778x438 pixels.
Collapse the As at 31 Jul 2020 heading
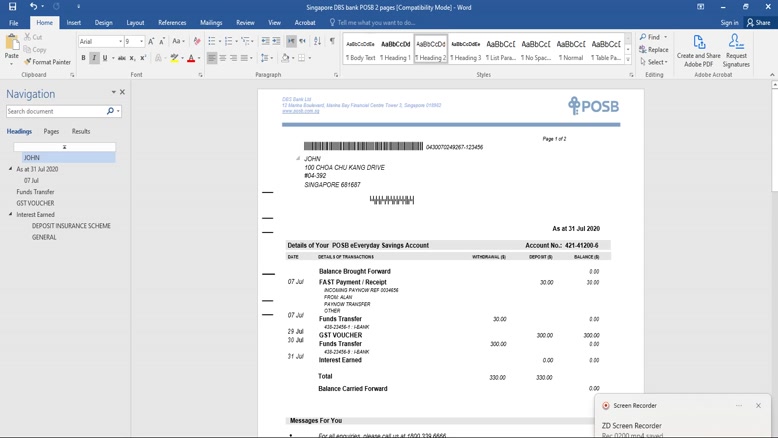[10, 169]
